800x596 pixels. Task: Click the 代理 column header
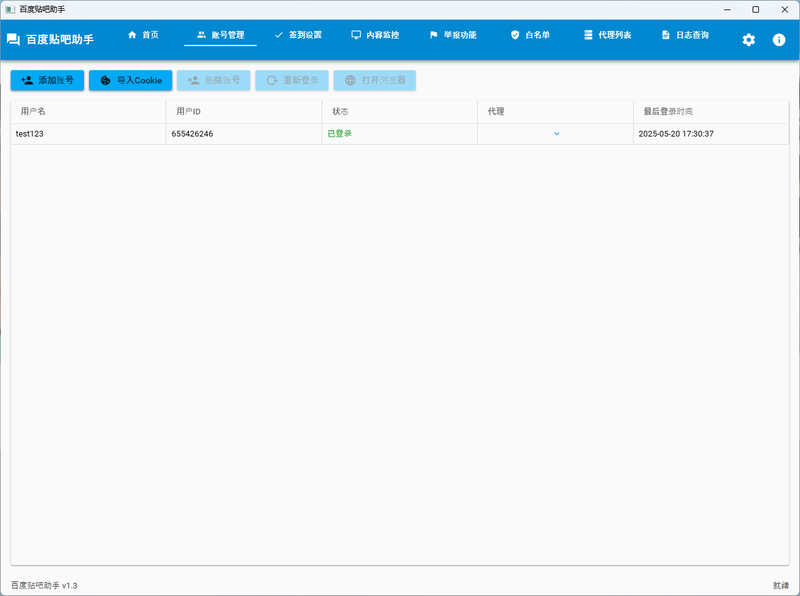[555, 111]
